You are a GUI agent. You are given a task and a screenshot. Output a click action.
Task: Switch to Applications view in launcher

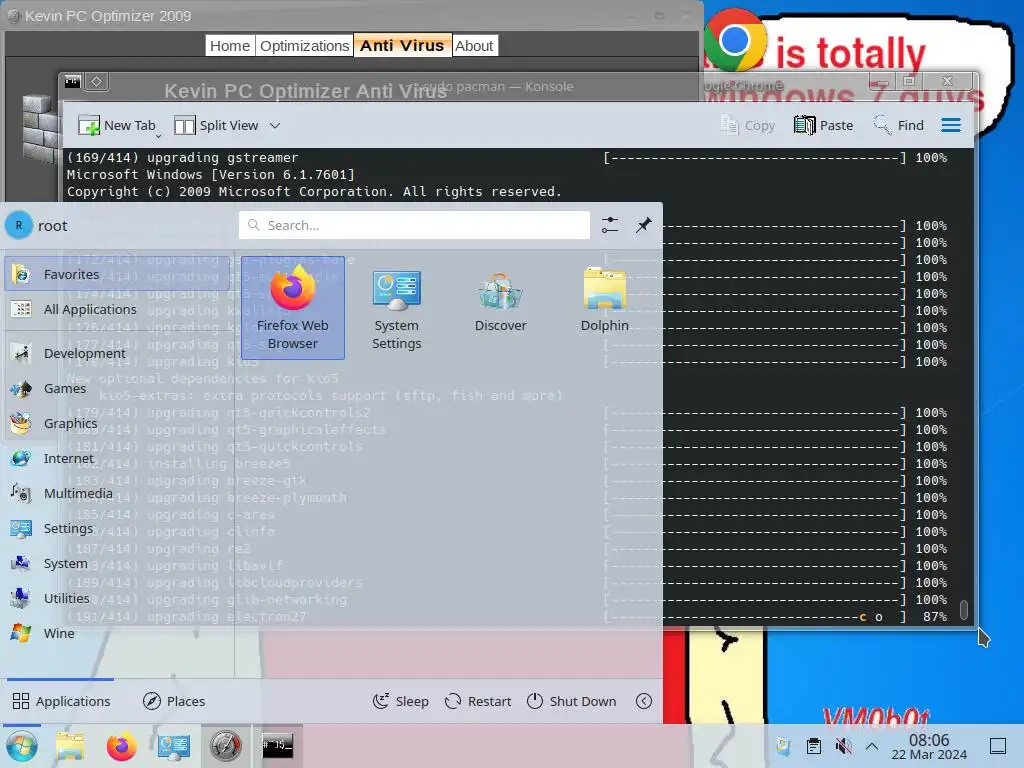tap(61, 701)
